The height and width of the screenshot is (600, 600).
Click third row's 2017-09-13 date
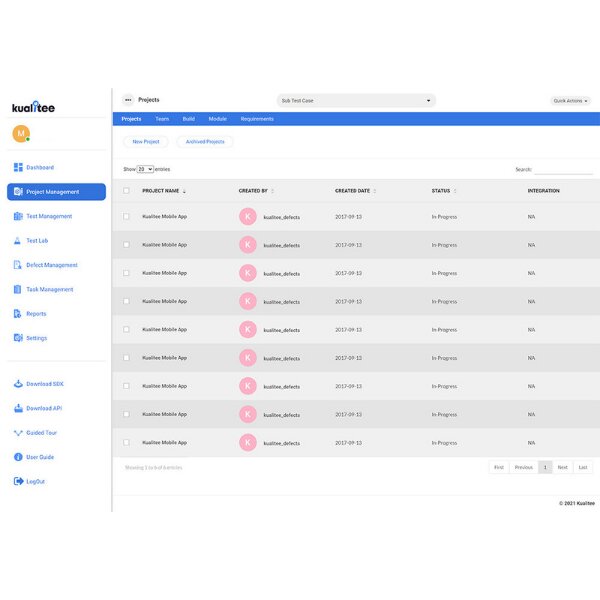point(349,273)
